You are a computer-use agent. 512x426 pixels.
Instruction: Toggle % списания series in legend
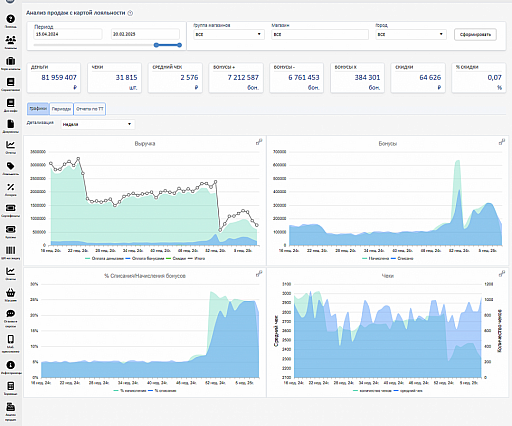coord(162,391)
